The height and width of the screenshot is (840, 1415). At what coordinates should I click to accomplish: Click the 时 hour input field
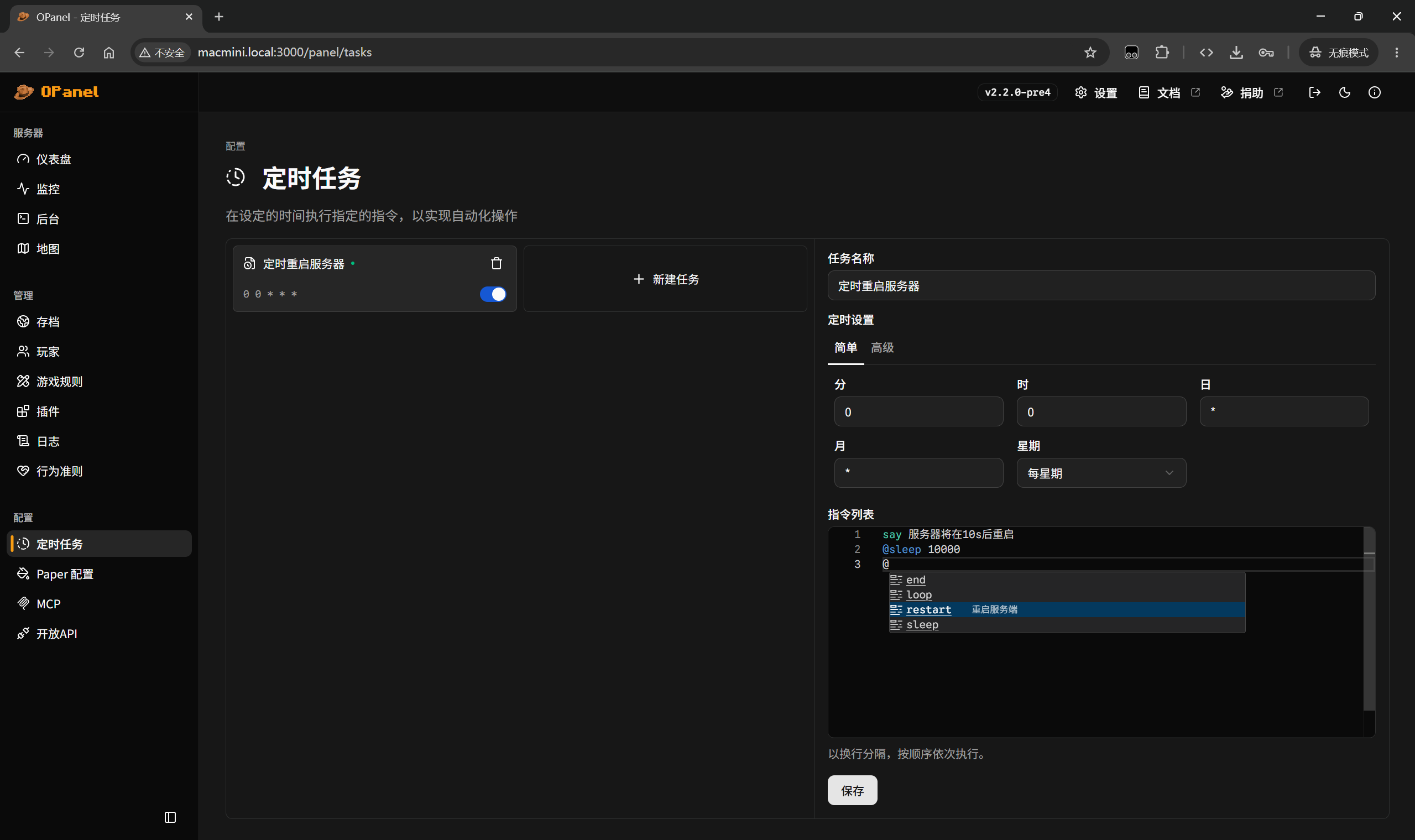tap(1101, 411)
